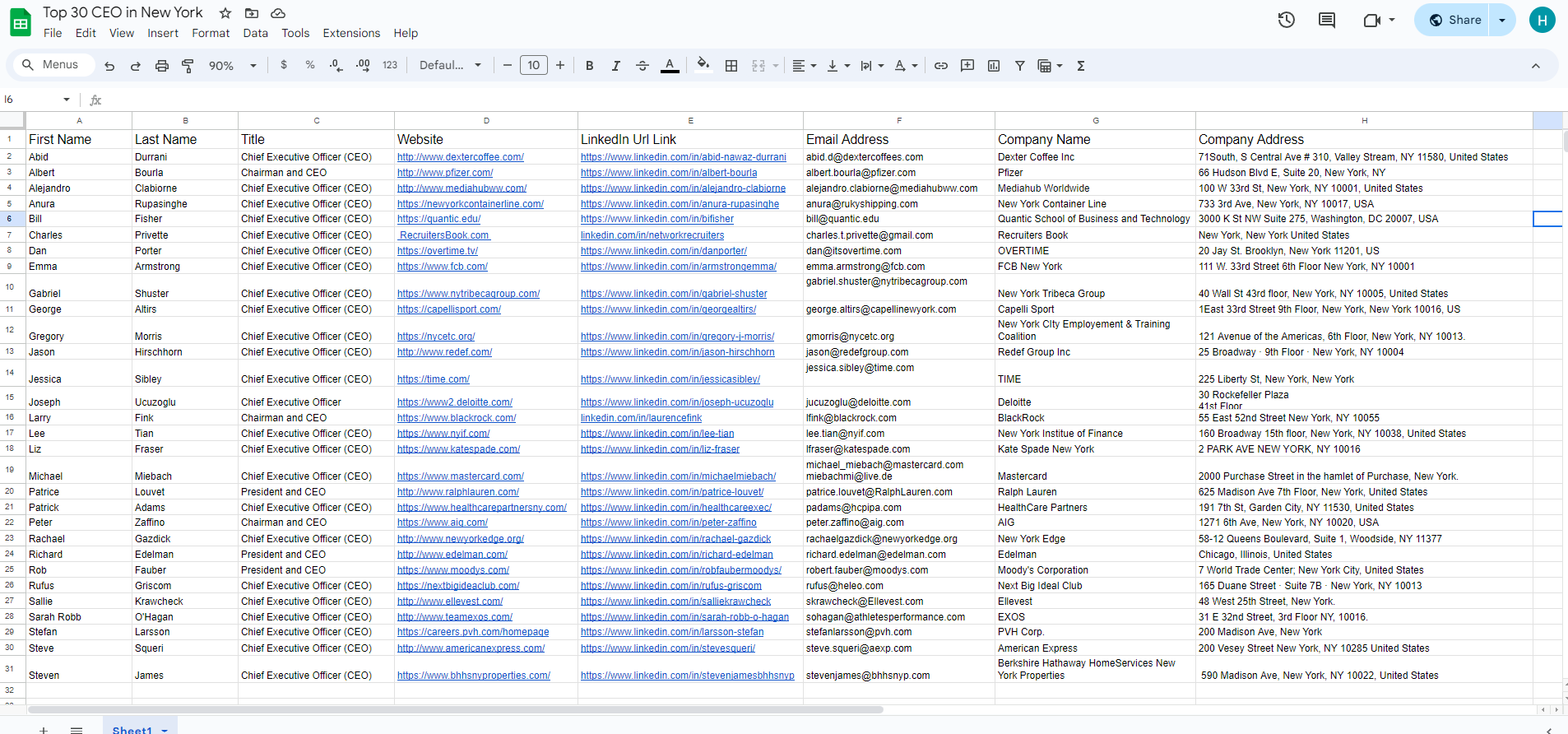
Task: Open the Extensions menu
Action: click(351, 33)
